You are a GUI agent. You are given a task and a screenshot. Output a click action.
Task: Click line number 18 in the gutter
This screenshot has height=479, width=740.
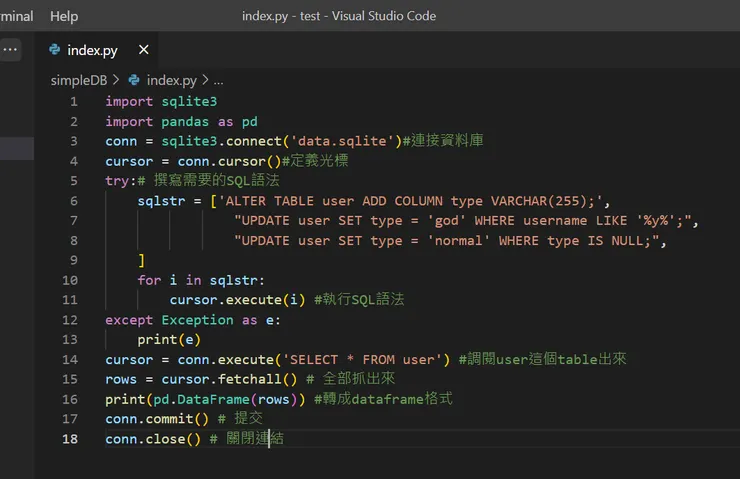click(x=70, y=439)
